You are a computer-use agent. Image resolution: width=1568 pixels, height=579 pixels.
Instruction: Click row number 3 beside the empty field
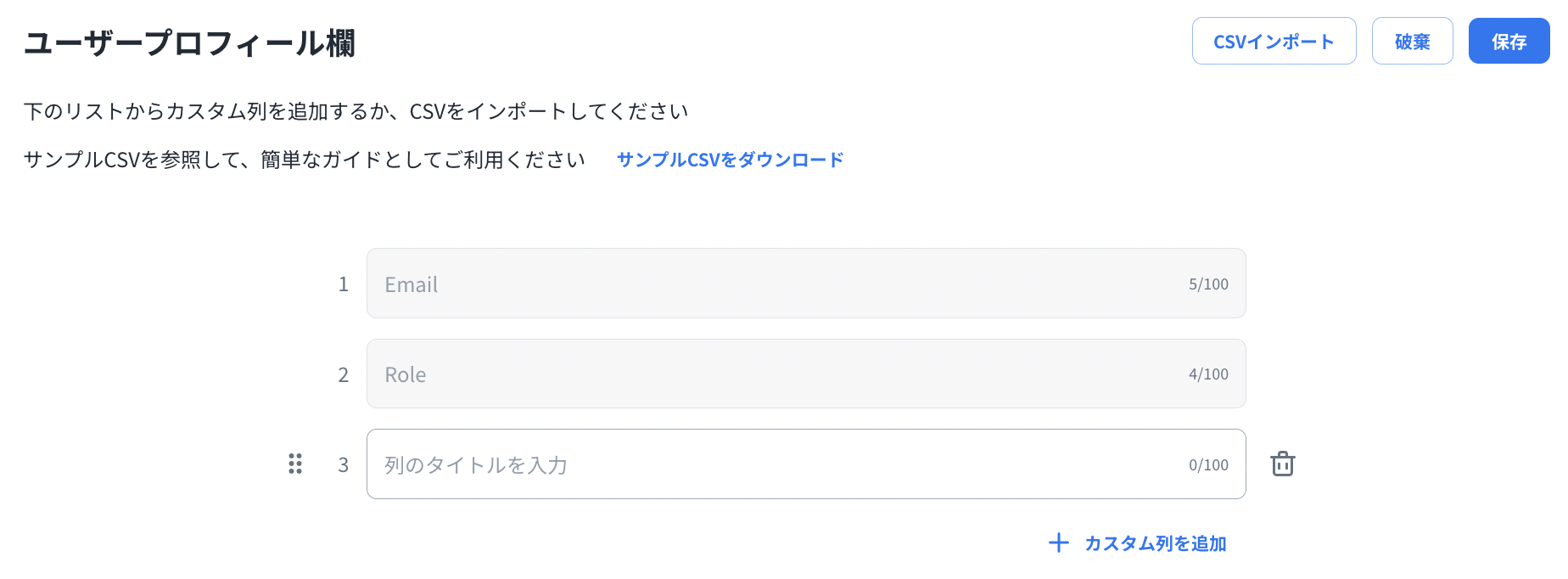click(x=344, y=465)
